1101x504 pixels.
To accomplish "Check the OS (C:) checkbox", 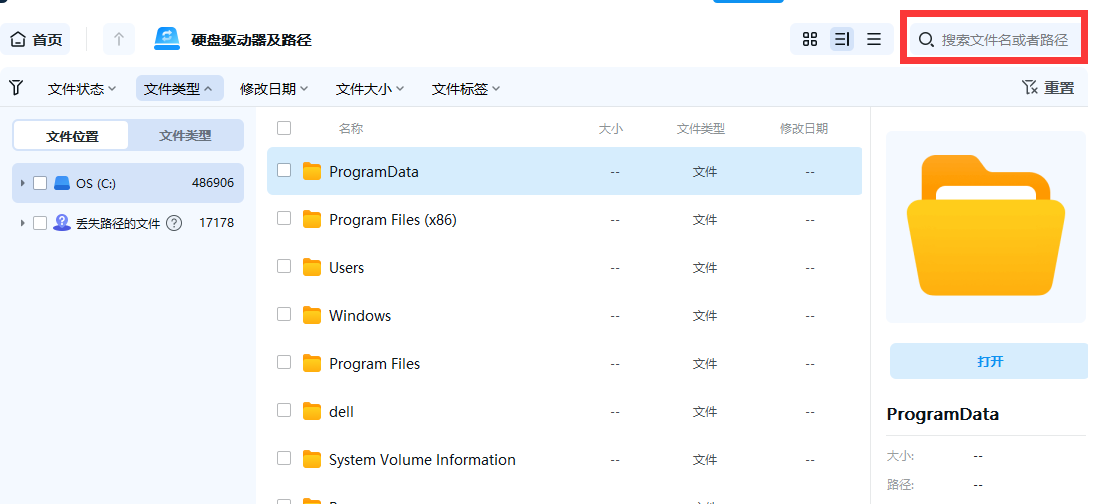I will (40, 183).
